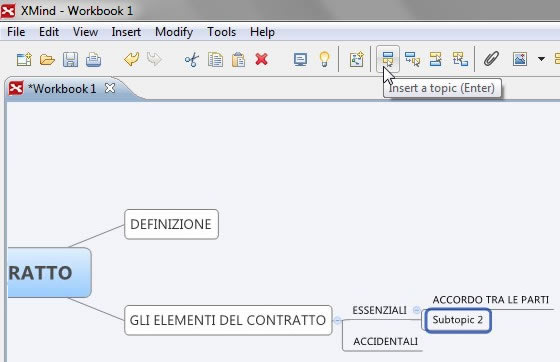Image resolution: width=560 pixels, height=362 pixels.
Task: Start presentation mode monitor icon
Action: 300,59
